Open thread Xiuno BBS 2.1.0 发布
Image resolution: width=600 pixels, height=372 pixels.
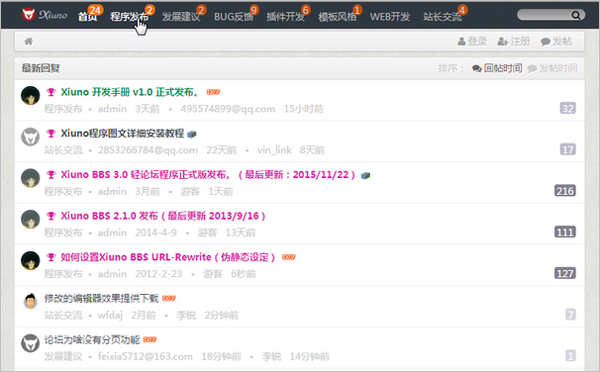[x=163, y=216]
